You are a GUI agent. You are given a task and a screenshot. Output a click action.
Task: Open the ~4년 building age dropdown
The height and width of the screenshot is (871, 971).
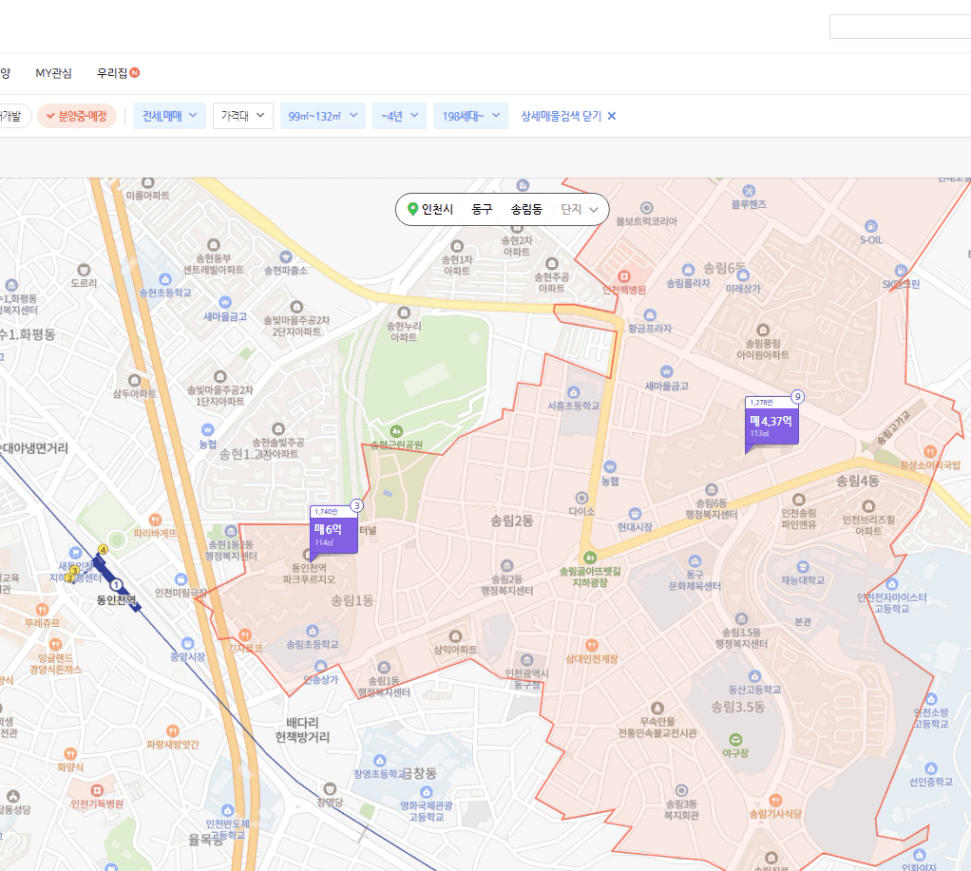[x=399, y=116]
